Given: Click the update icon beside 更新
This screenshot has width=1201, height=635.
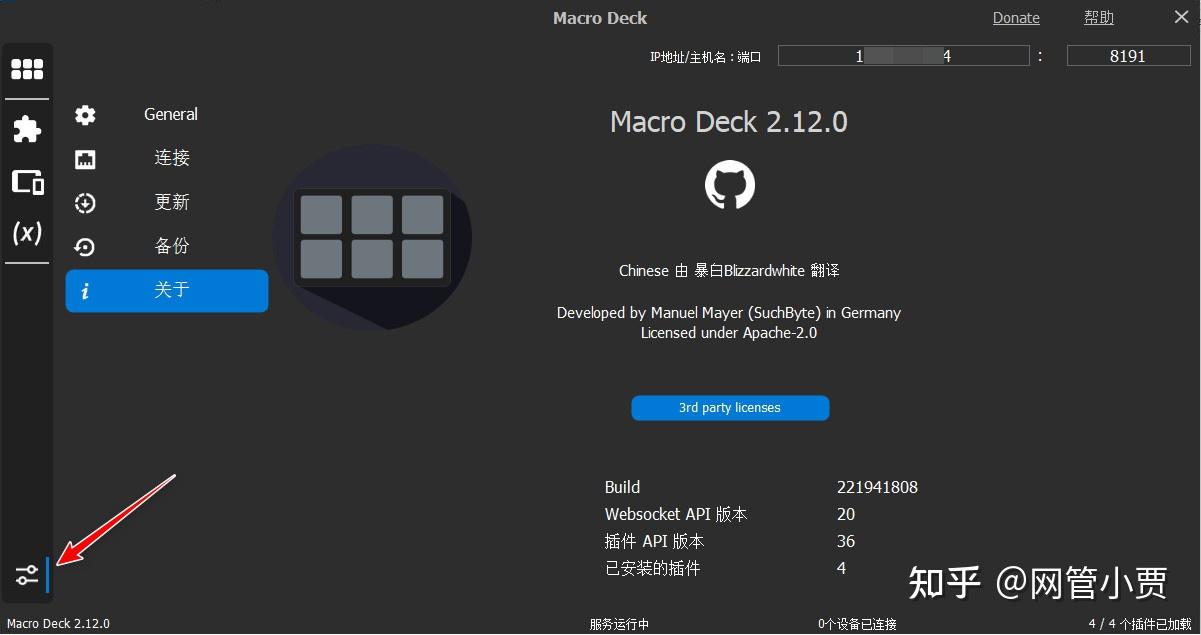Looking at the screenshot, I should 85,203.
